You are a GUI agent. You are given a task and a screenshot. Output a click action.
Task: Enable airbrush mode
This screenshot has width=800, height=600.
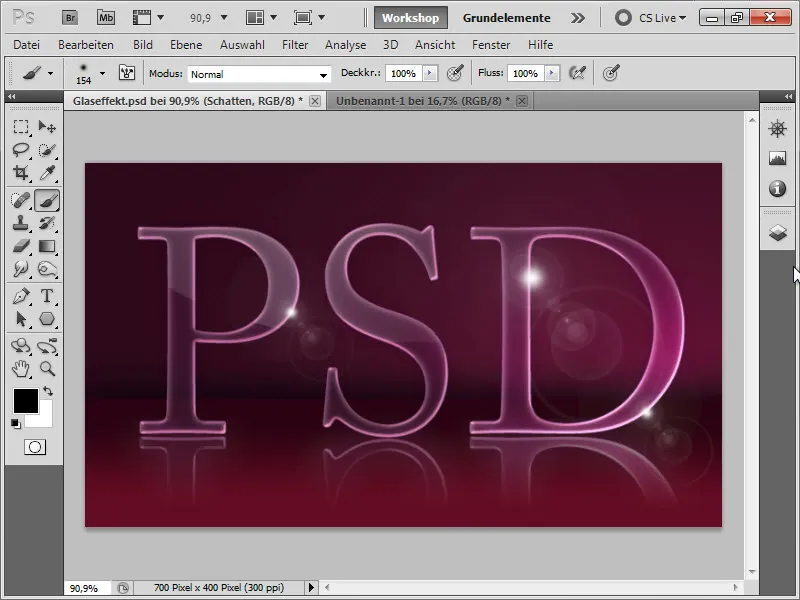point(578,73)
